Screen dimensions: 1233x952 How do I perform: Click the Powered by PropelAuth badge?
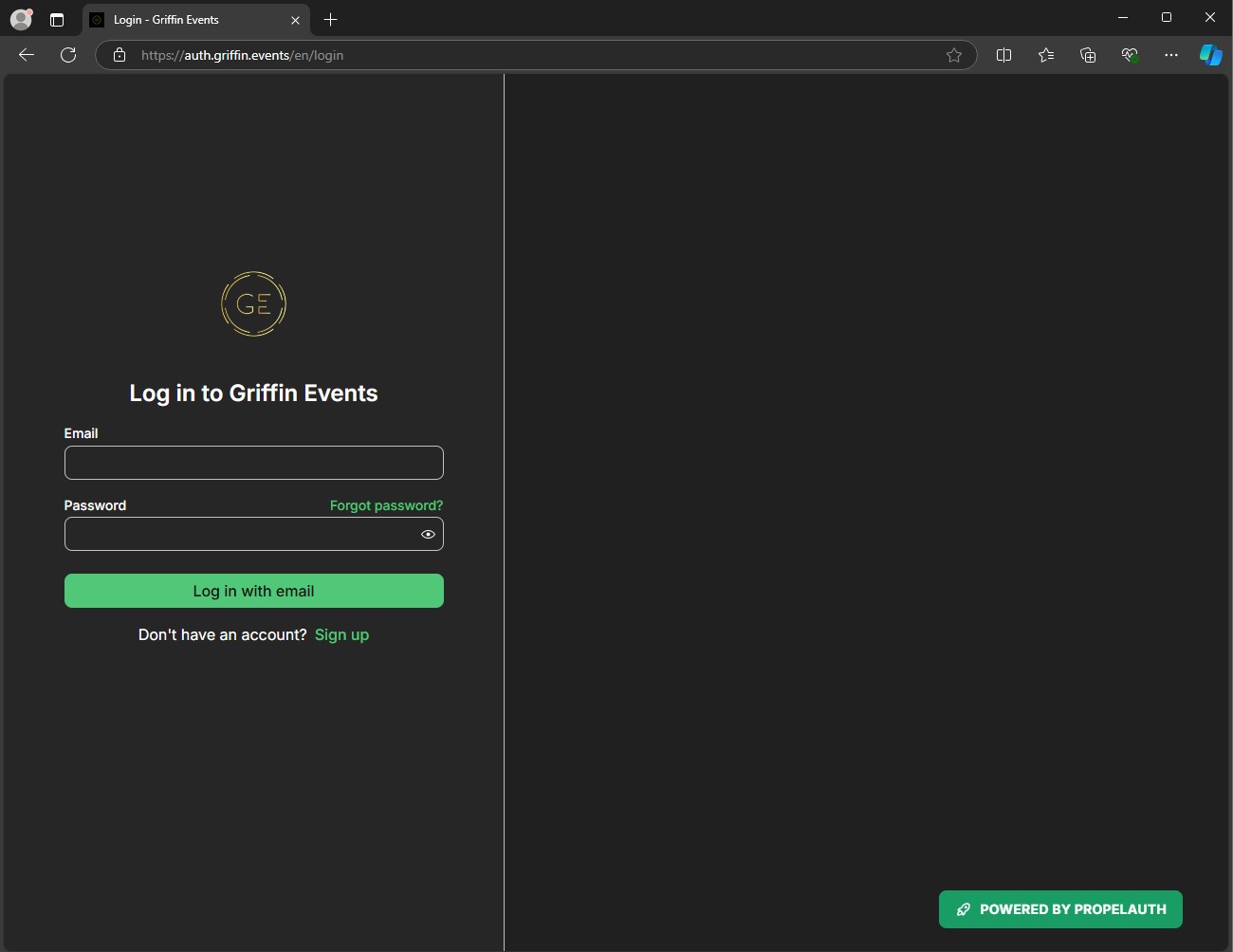(x=1060, y=909)
